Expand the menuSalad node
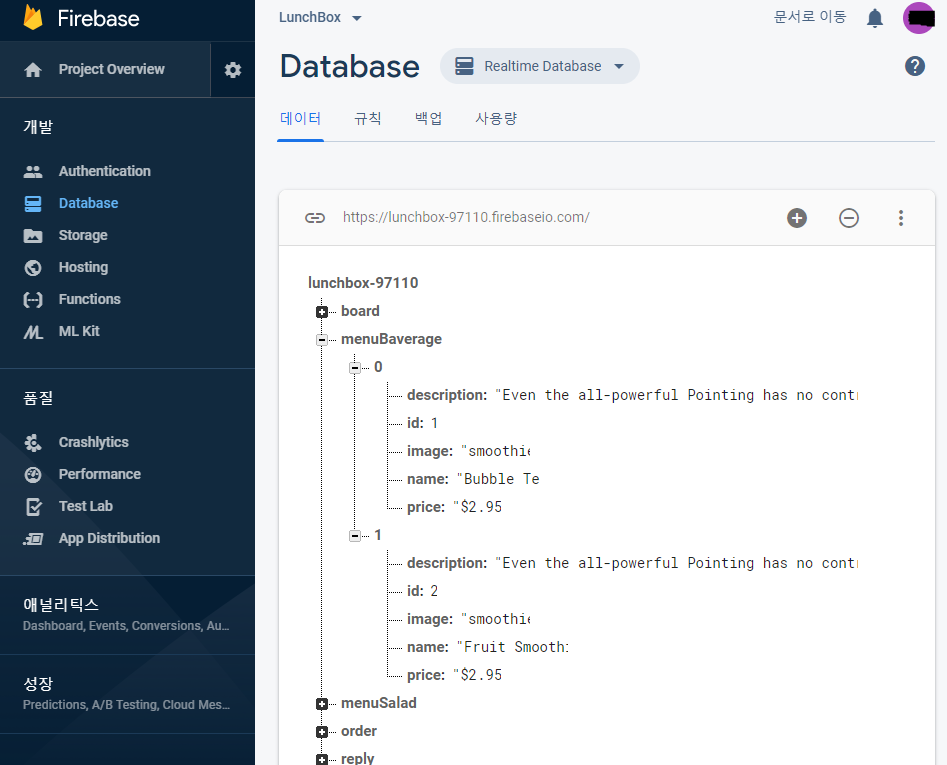 pos(322,703)
